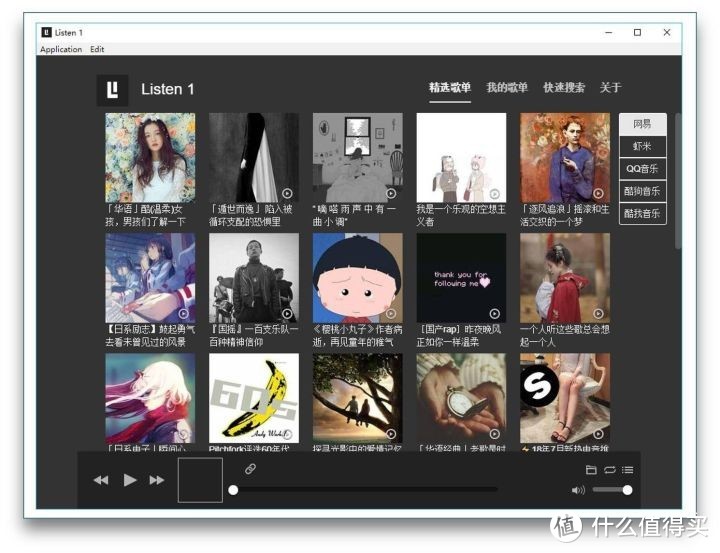Click the empty album cover box in the player
The height and width of the screenshot is (553, 720).
pyautogui.click(x=200, y=480)
